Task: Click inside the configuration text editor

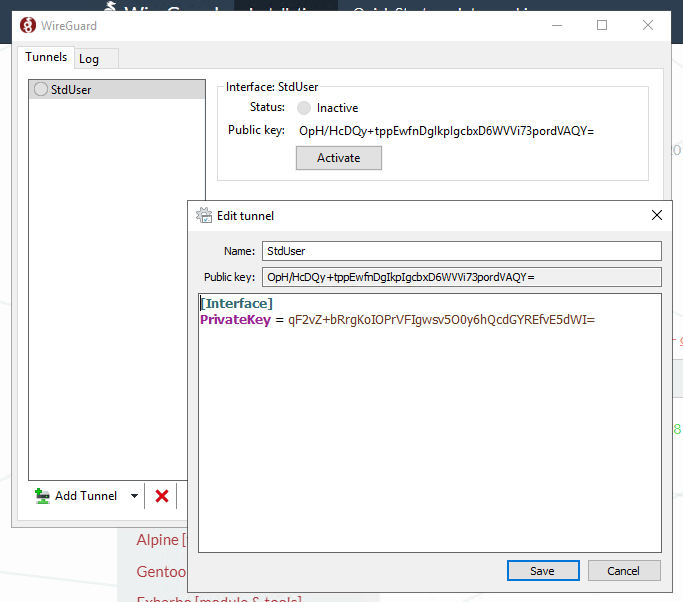Action: pos(430,430)
